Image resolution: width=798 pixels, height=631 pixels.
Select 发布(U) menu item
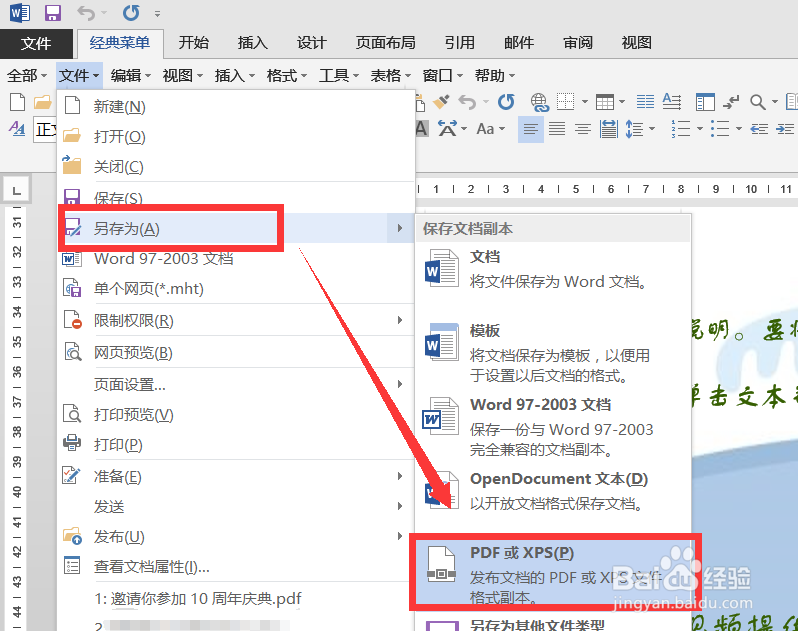(236, 536)
